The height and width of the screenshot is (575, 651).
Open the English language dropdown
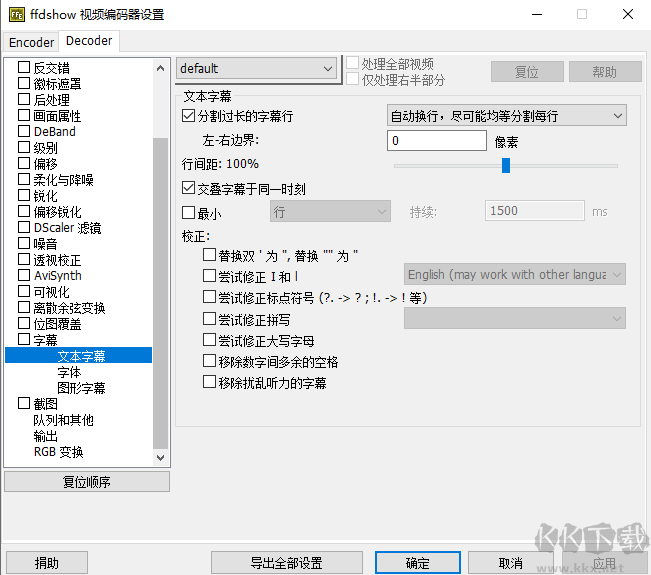pyautogui.click(x=515, y=274)
